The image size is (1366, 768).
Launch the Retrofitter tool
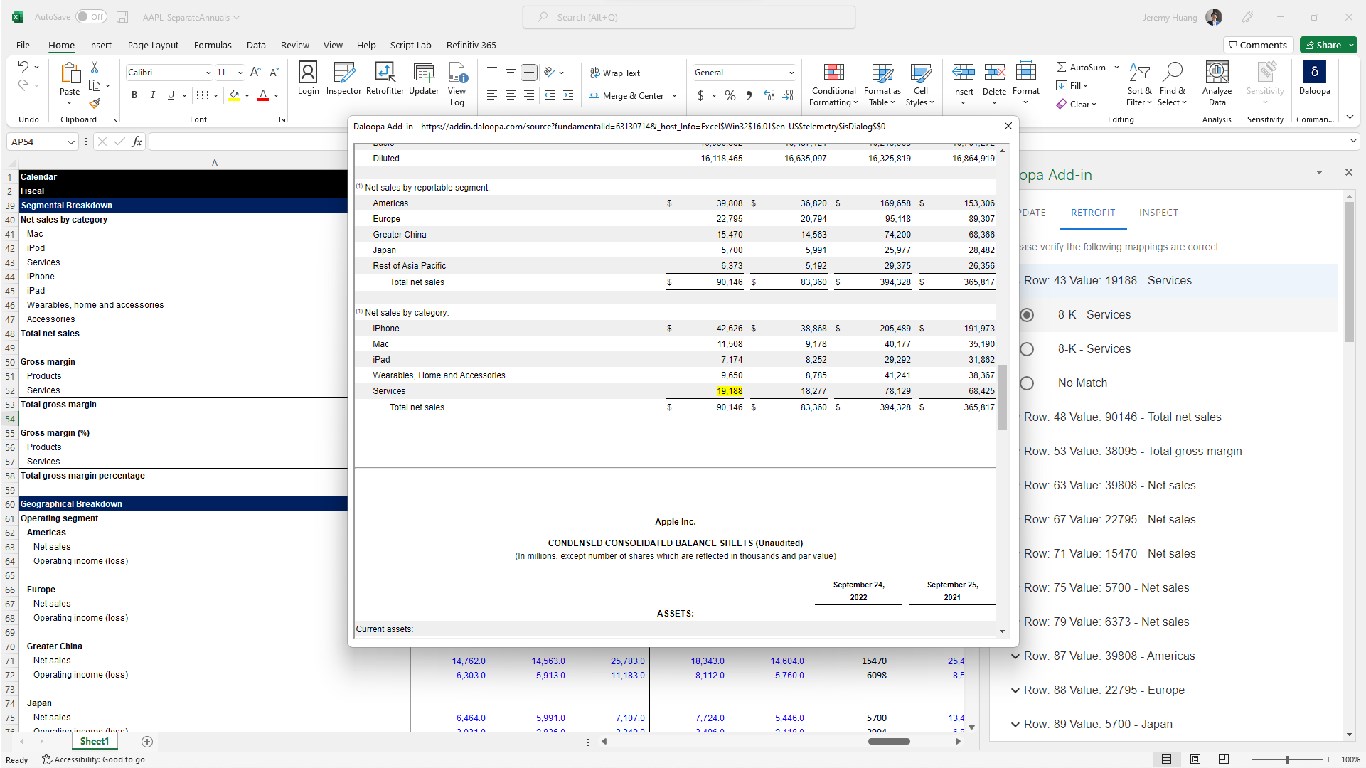pyautogui.click(x=384, y=78)
